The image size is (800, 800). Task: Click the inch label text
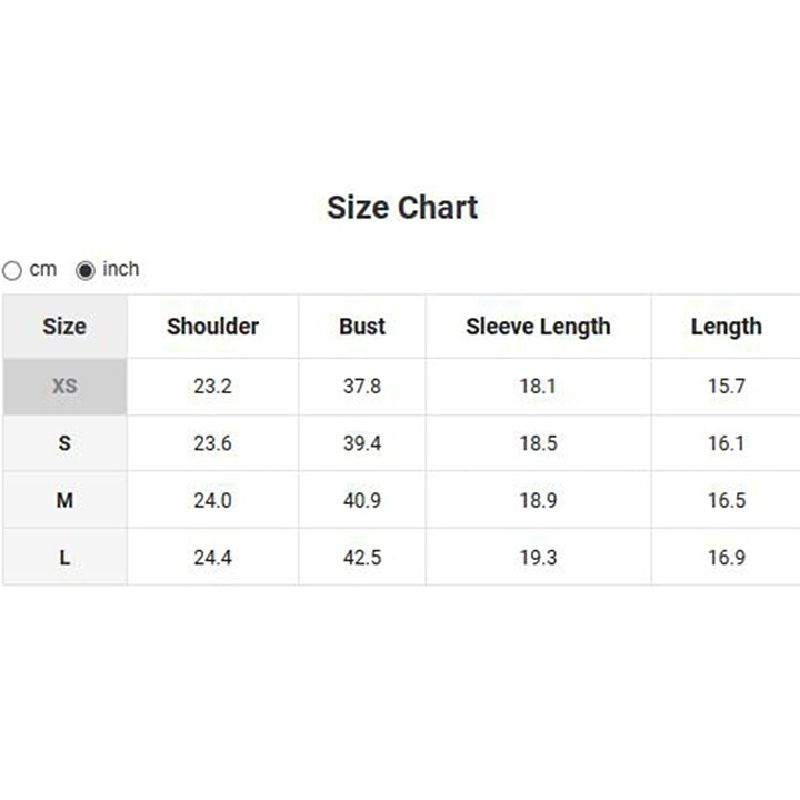[x=120, y=269]
